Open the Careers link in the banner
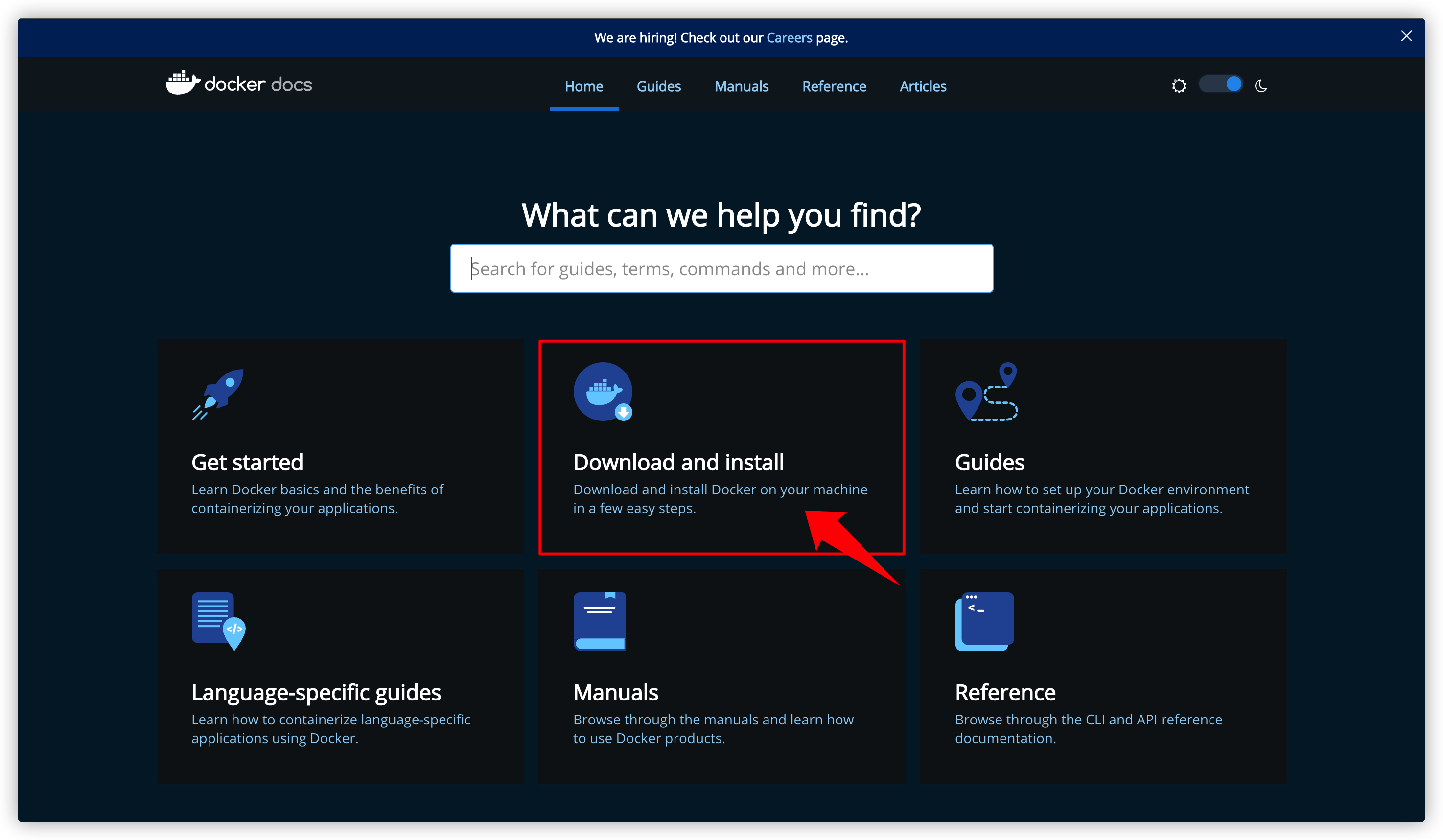The height and width of the screenshot is (840, 1443). [789, 38]
